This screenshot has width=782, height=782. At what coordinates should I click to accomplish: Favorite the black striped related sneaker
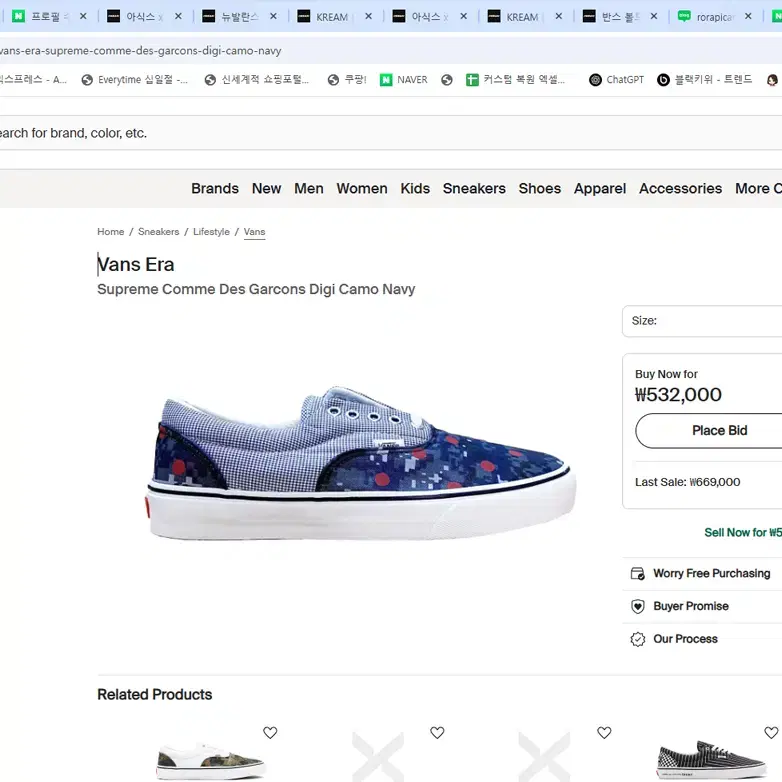pyautogui.click(x=771, y=733)
